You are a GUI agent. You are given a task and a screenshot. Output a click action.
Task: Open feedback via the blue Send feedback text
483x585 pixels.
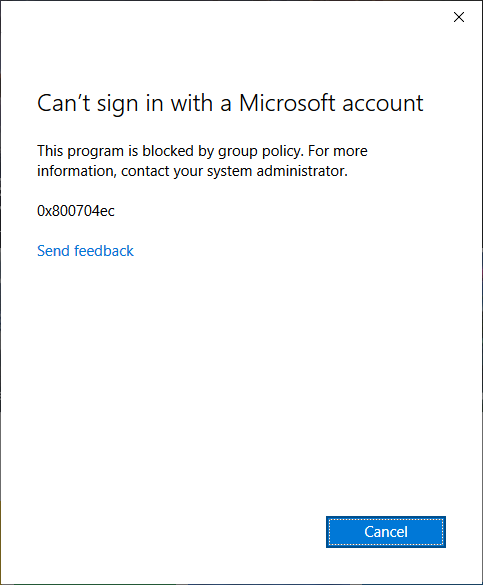(x=85, y=251)
